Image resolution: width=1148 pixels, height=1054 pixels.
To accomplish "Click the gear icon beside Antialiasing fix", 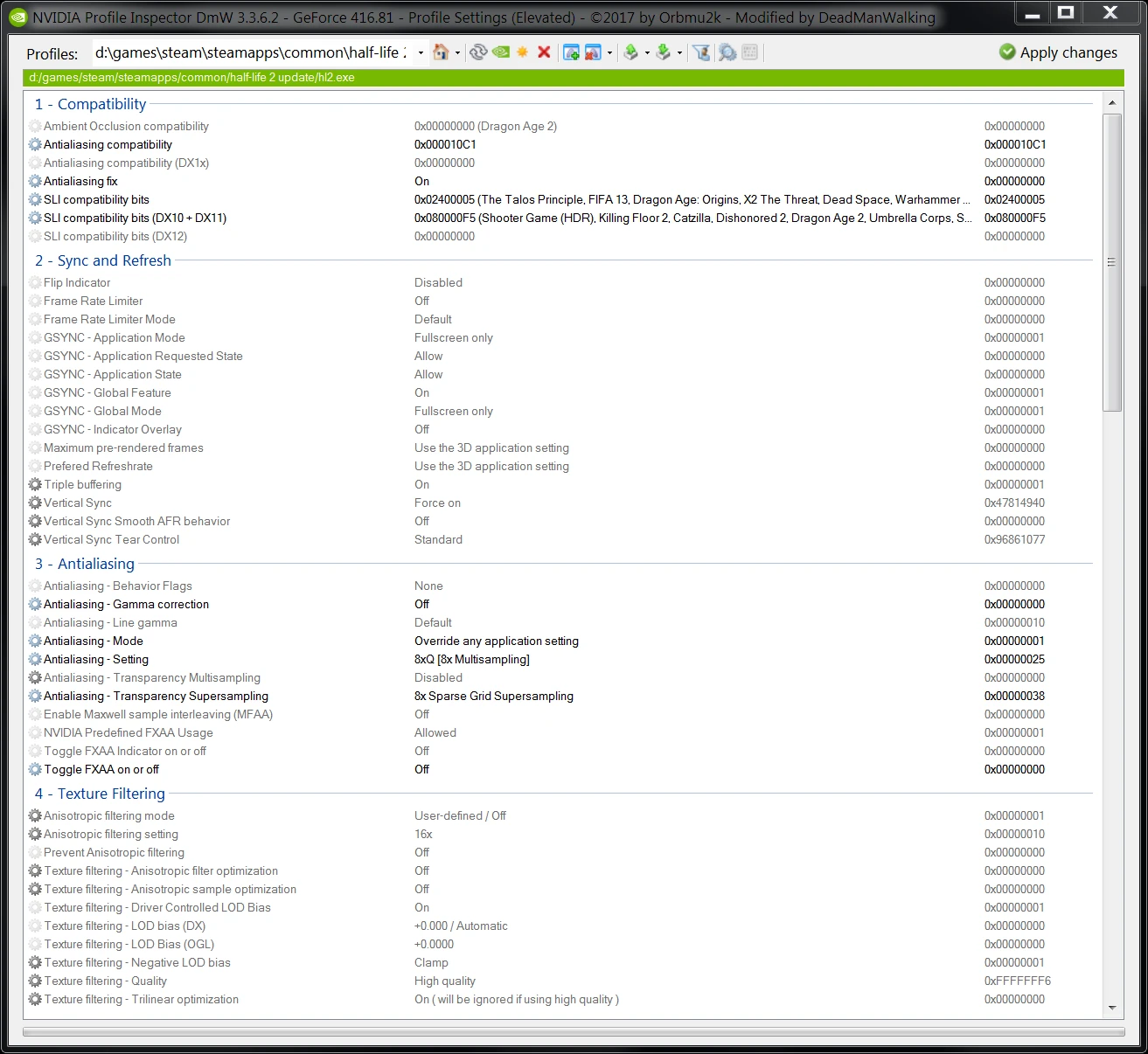I will click(x=35, y=181).
